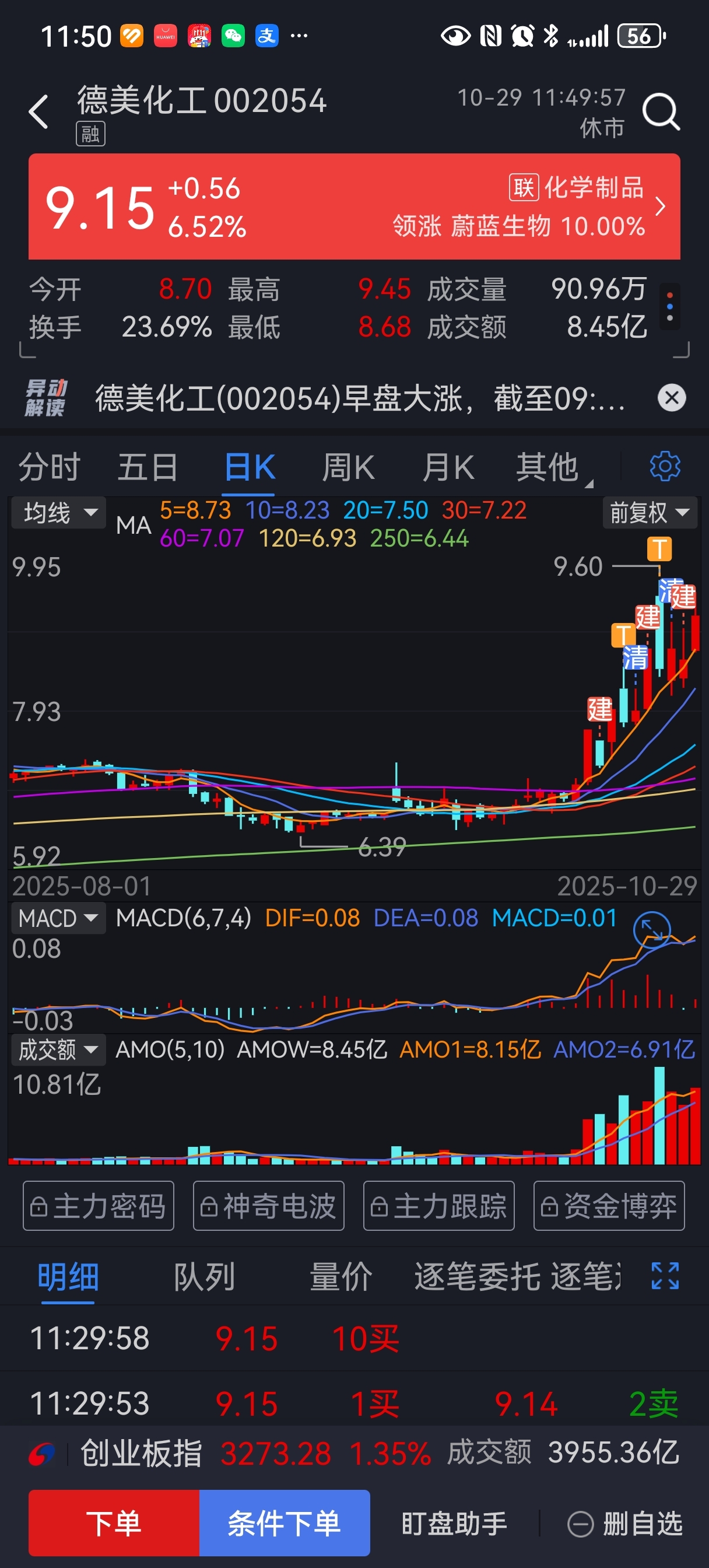The width and height of the screenshot is (709, 1568).
Task: Switch to 队列 tab
Action: coord(205,1276)
